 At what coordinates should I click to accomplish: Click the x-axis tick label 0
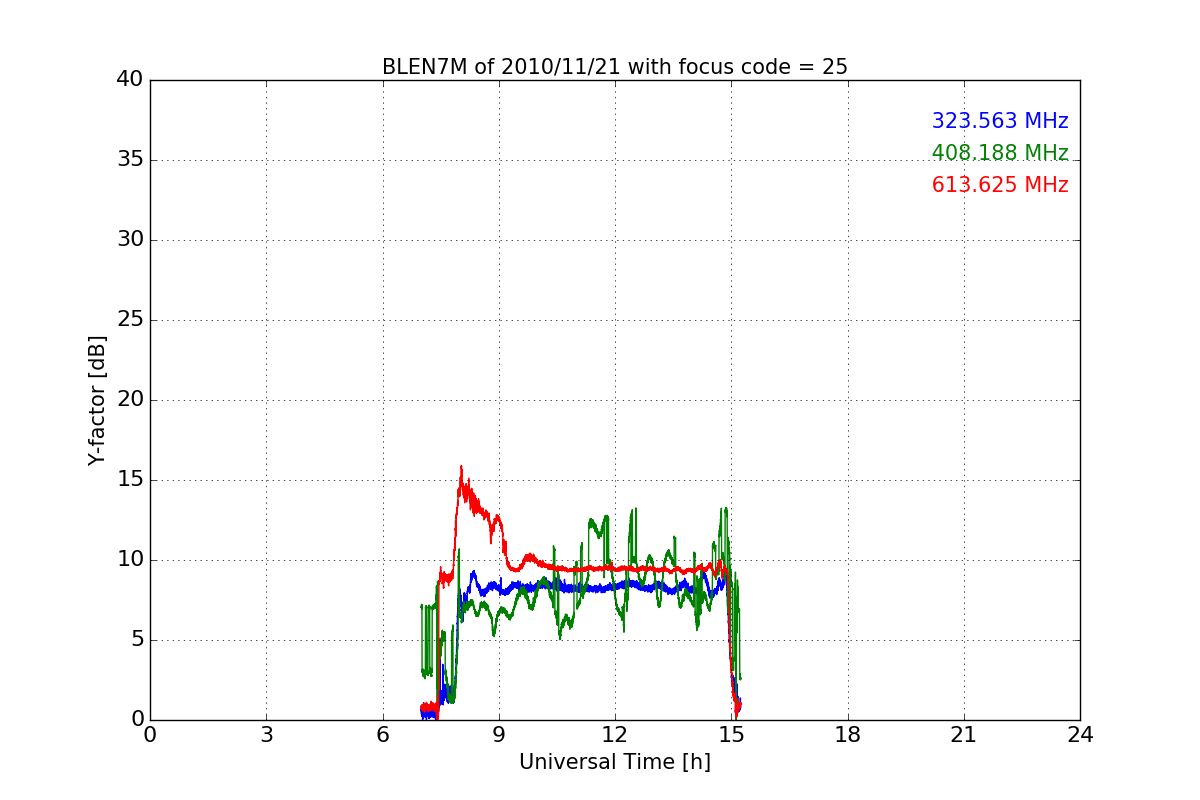coord(150,735)
